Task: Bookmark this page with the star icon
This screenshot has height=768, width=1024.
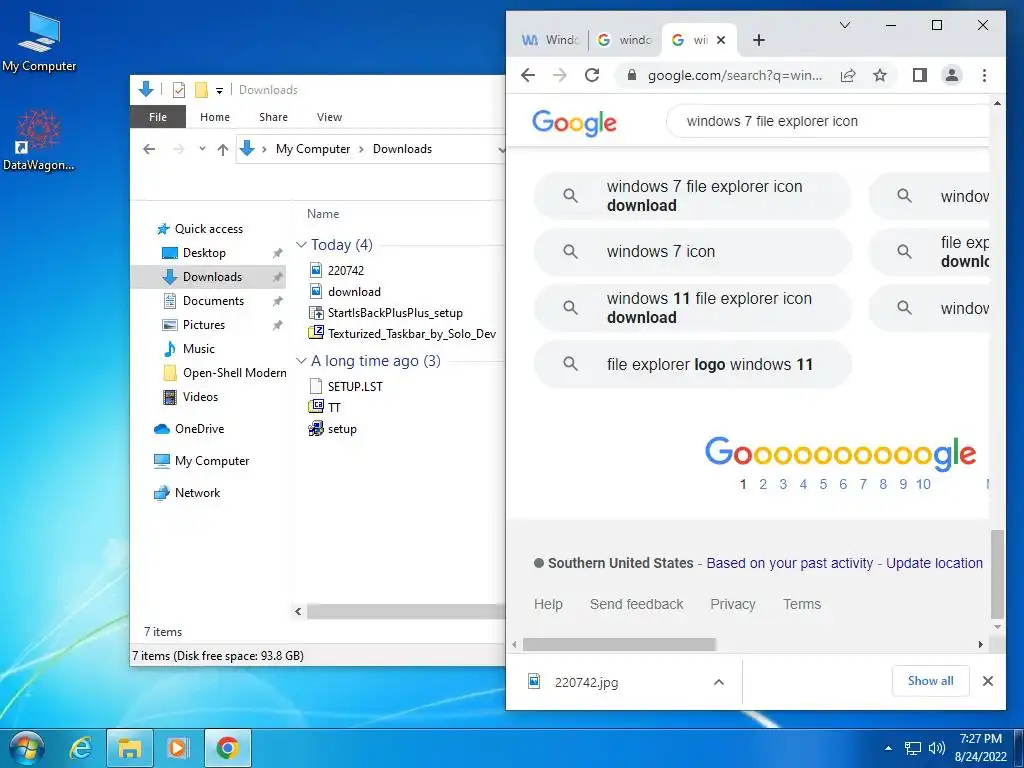Action: point(880,76)
